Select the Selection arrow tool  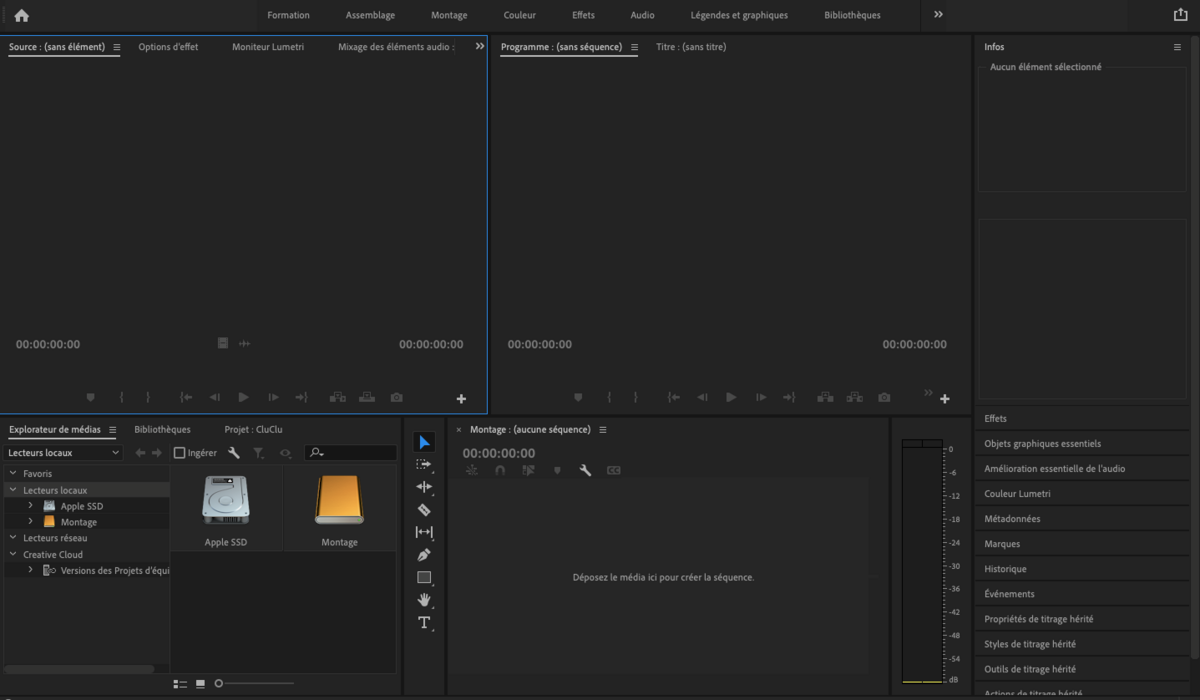point(424,442)
